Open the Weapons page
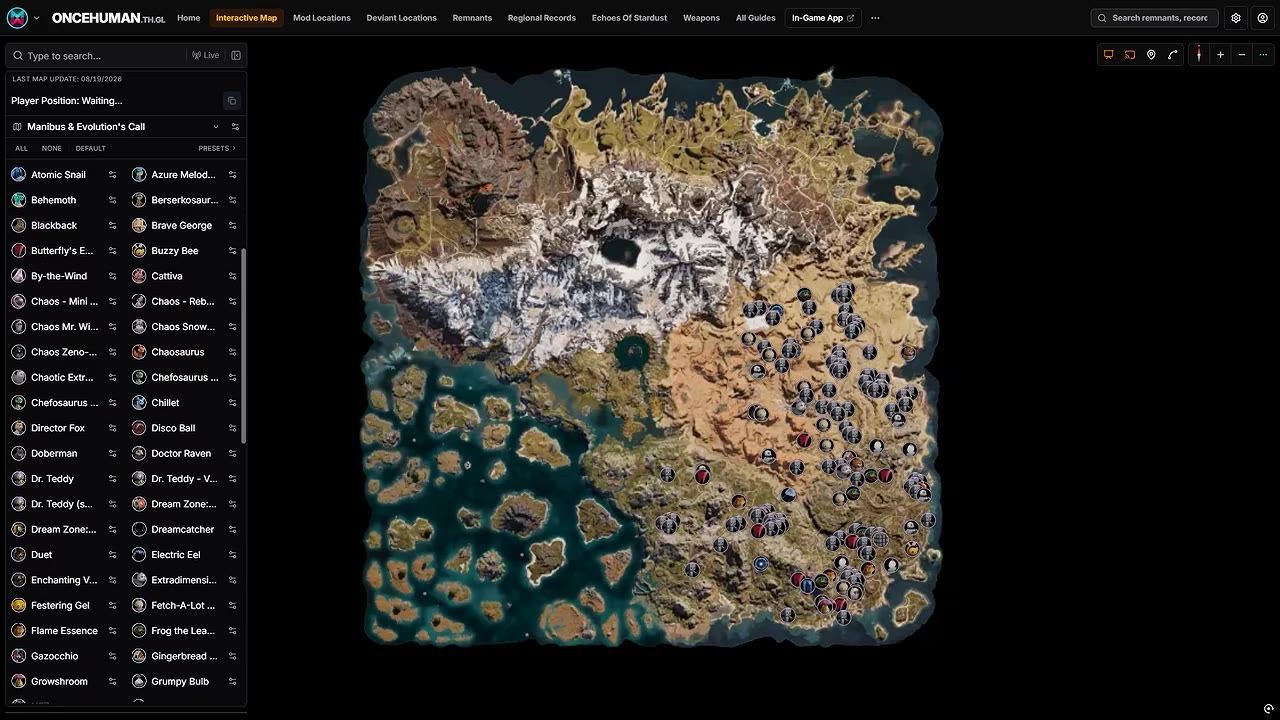 (x=701, y=18)
